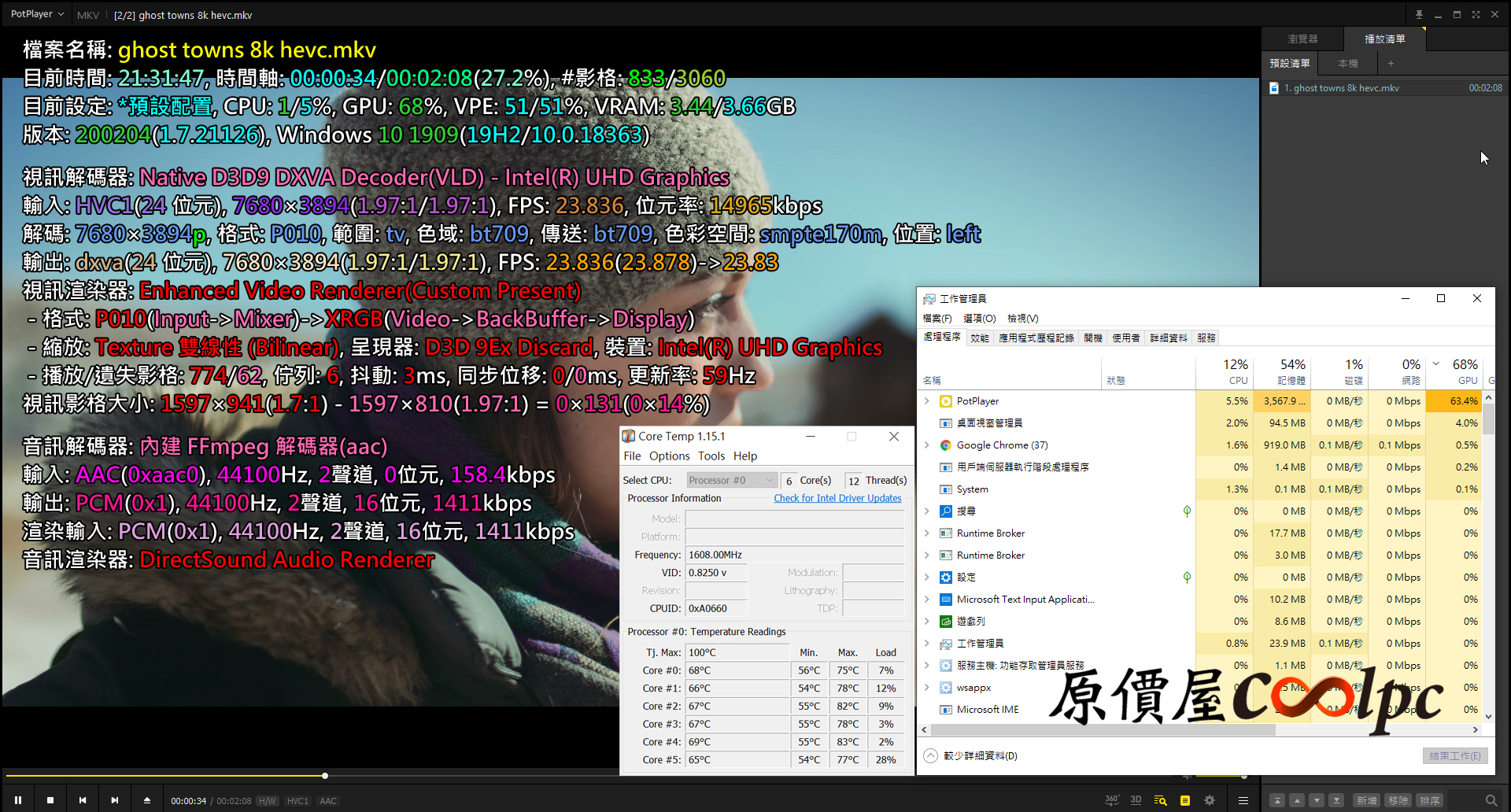1511x812 pixels.
Task: Click the 新增 add button
Action: pos(1366,800)
